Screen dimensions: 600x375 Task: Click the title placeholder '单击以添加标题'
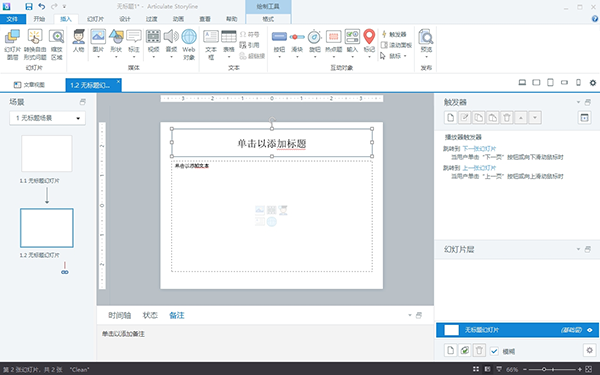point(272,143)
